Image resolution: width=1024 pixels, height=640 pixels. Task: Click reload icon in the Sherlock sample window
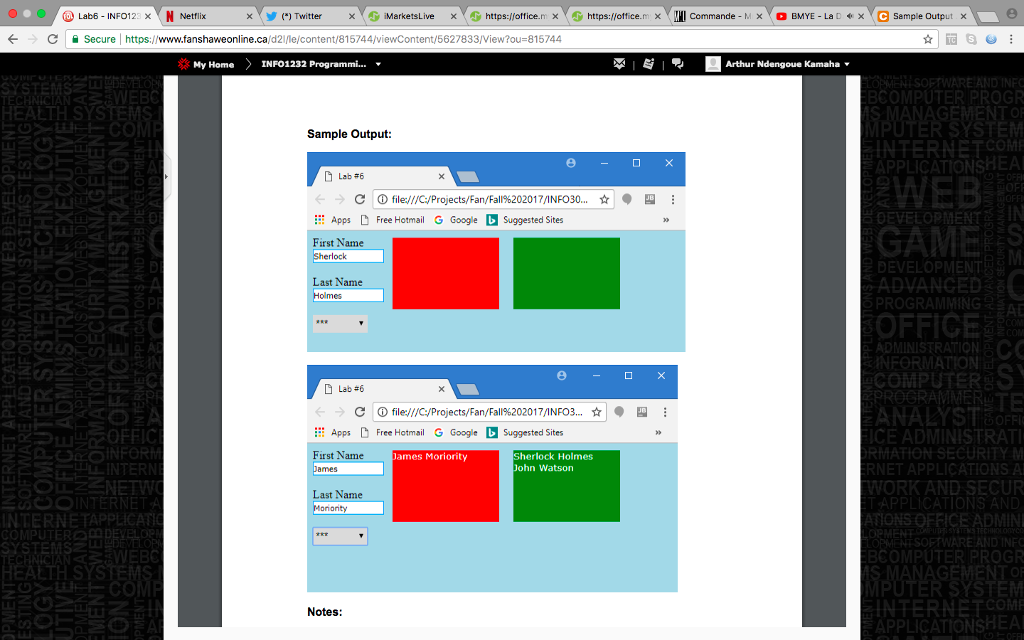coord(360,199)
